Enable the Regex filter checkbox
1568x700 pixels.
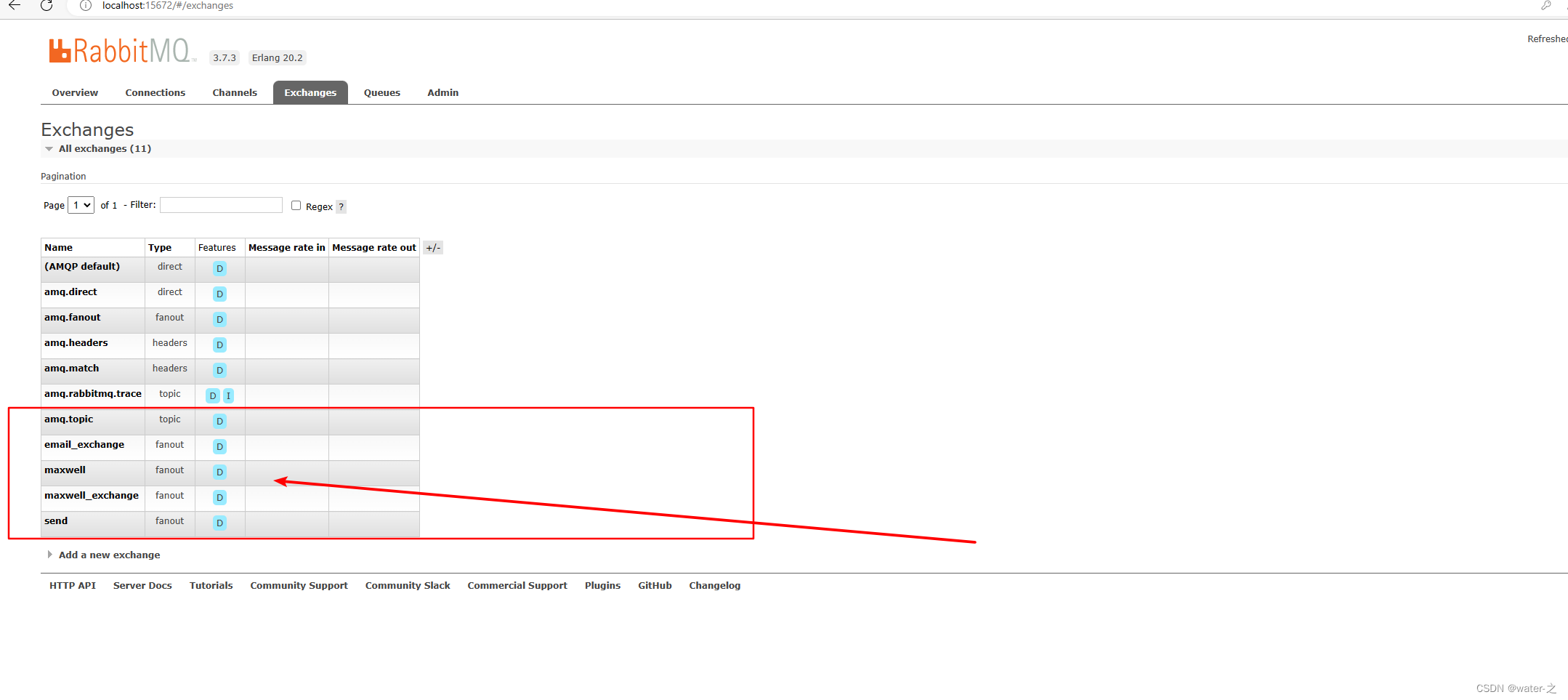pos(296,206)
